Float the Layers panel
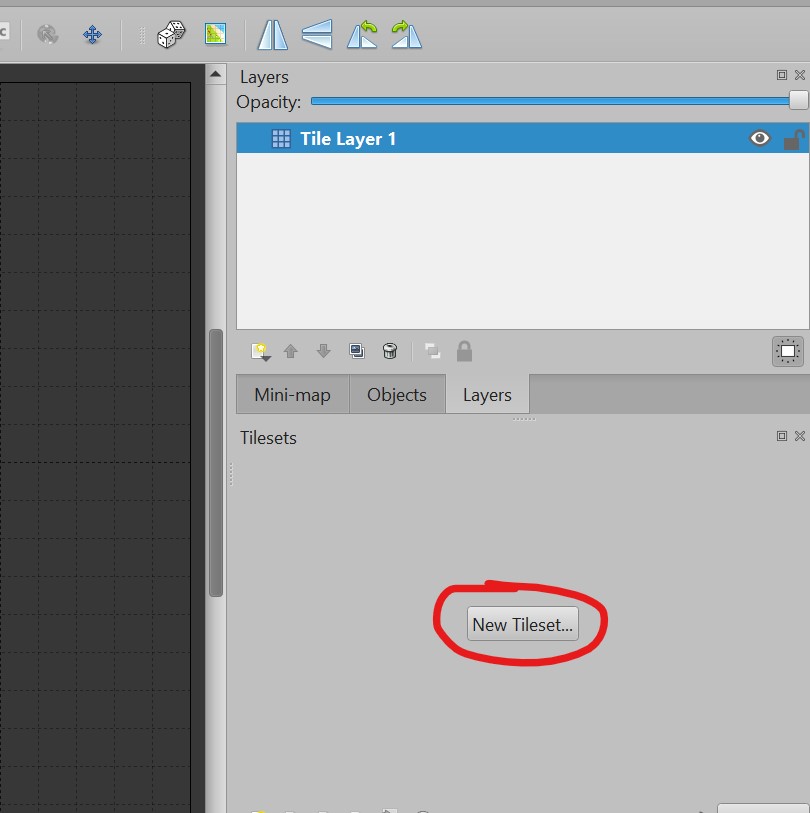 click(782, 75)
